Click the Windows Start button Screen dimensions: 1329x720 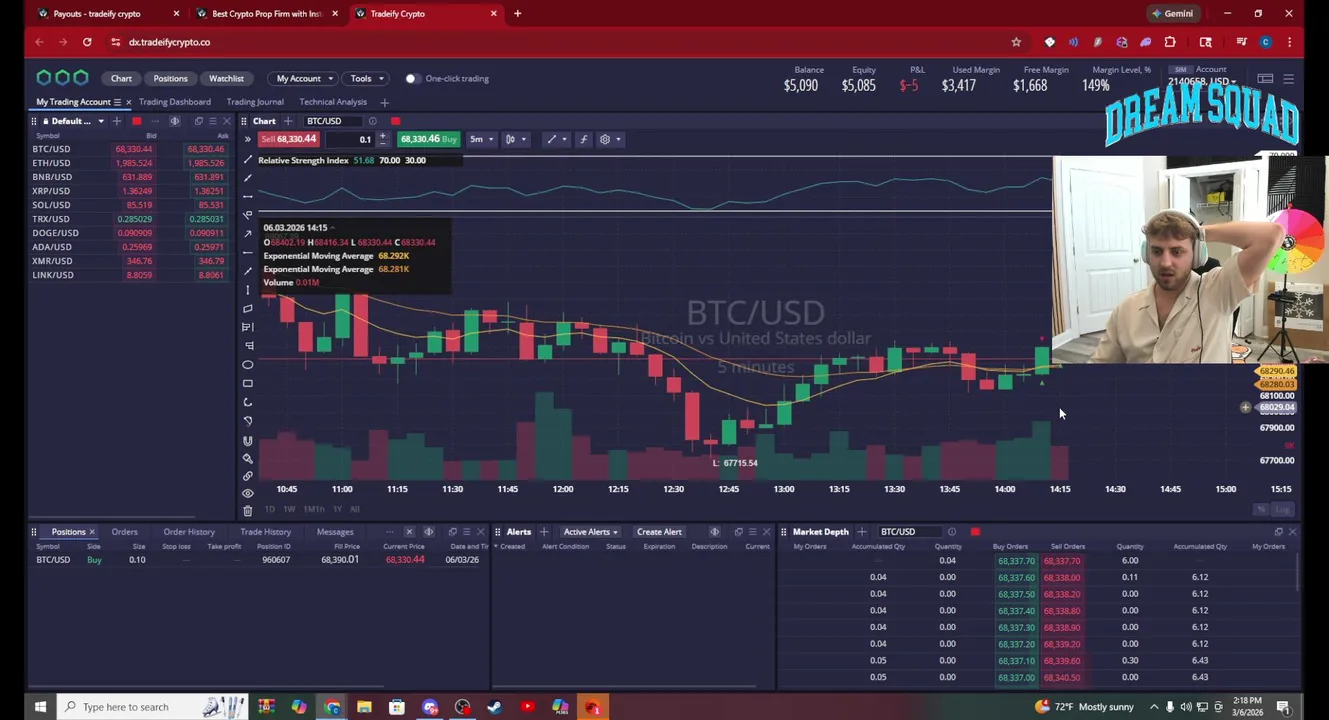[x=40, y=707]
